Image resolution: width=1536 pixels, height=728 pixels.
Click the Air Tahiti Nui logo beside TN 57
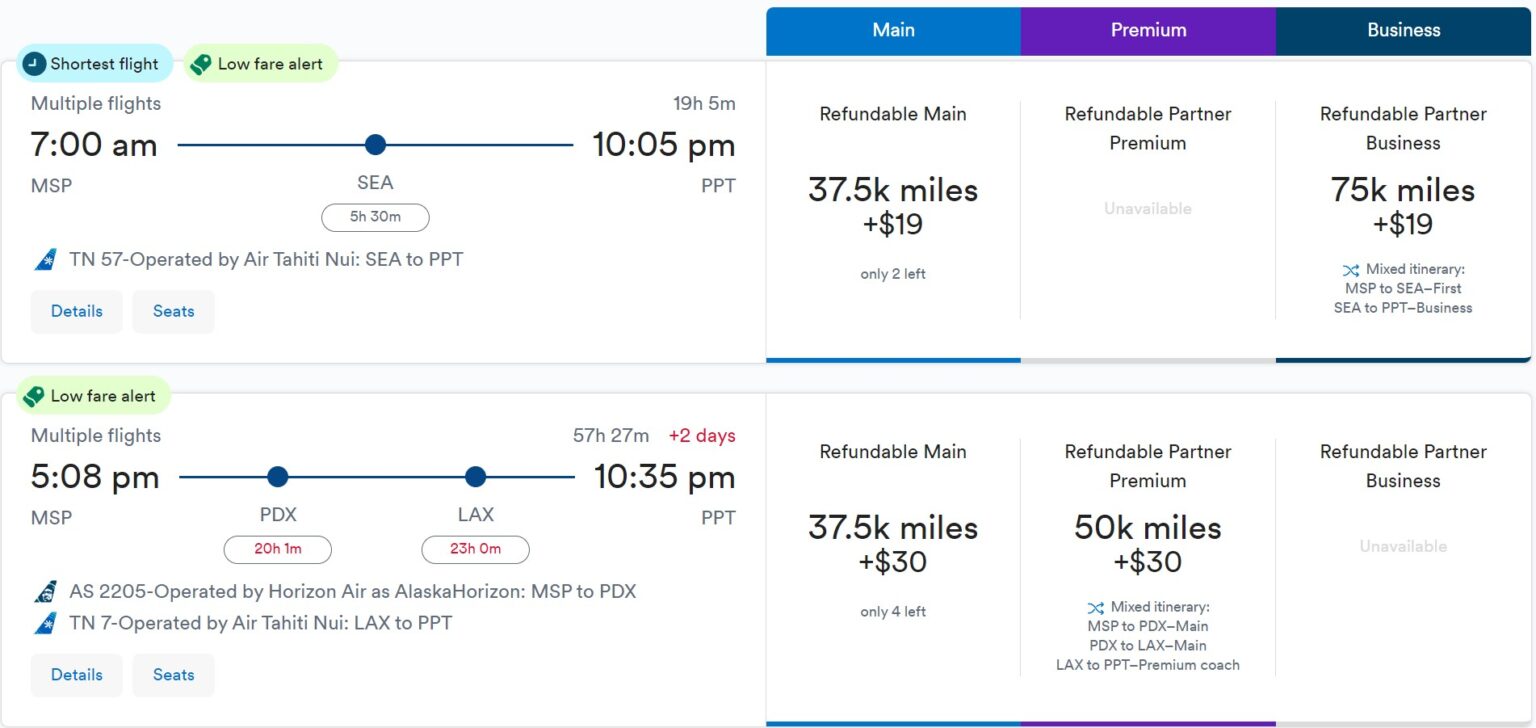[45, 260]
